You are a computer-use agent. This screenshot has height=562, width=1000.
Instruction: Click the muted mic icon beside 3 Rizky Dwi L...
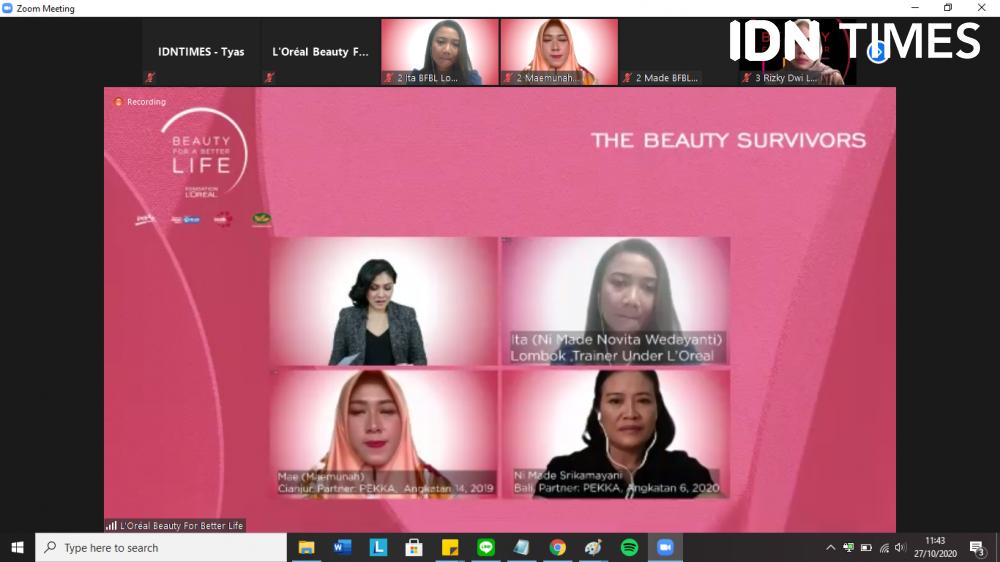747,77
